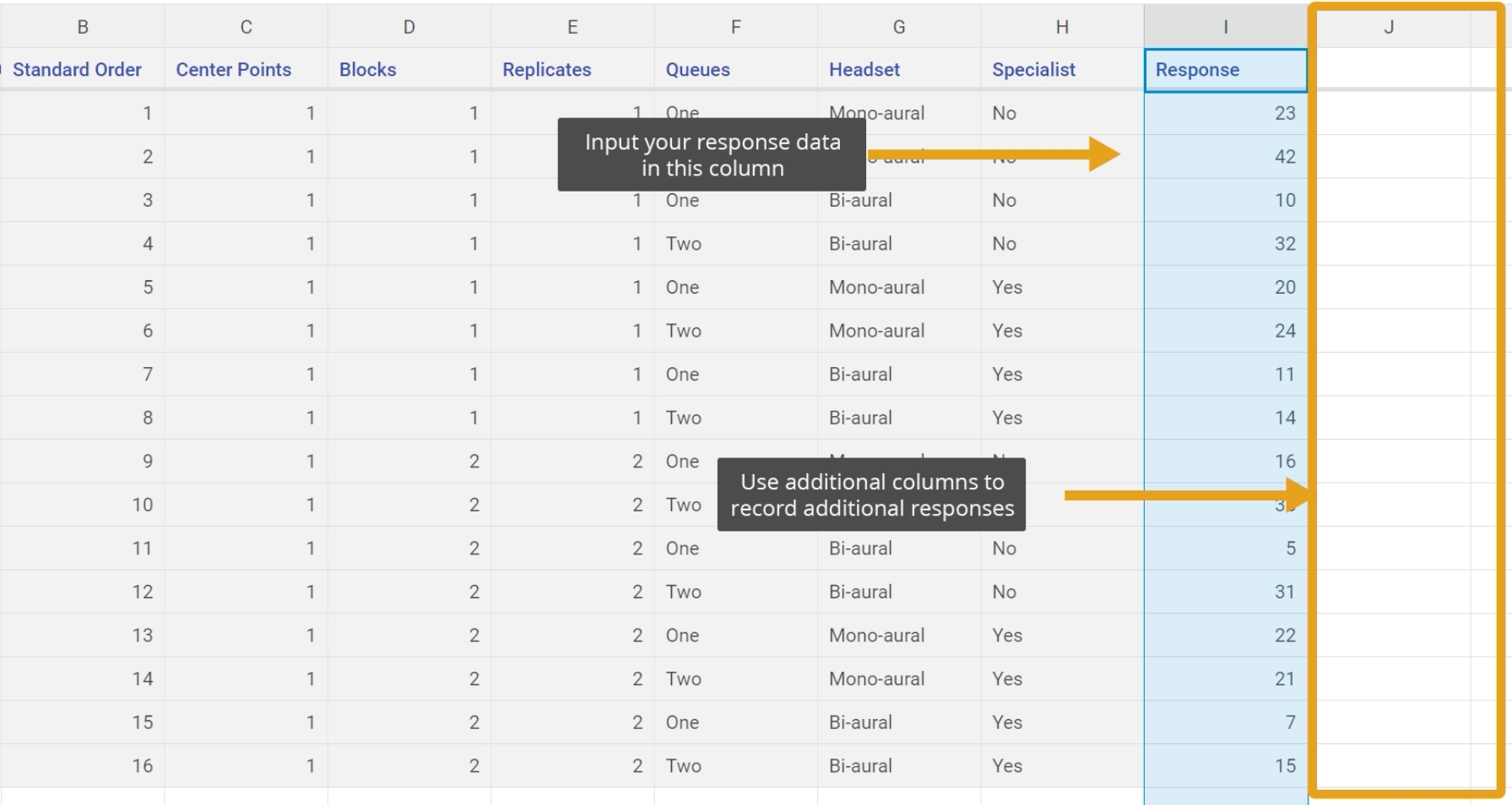Viewport: 1512px width, 805px height.
Task: Select the Standard Order header cell
Action: coord(83,70)
